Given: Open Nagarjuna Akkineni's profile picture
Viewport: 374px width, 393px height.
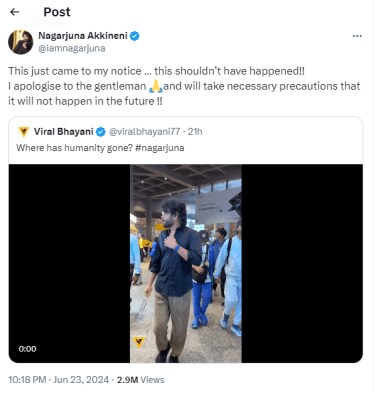Looking at the screenshot, I should [x=21, y=42].
